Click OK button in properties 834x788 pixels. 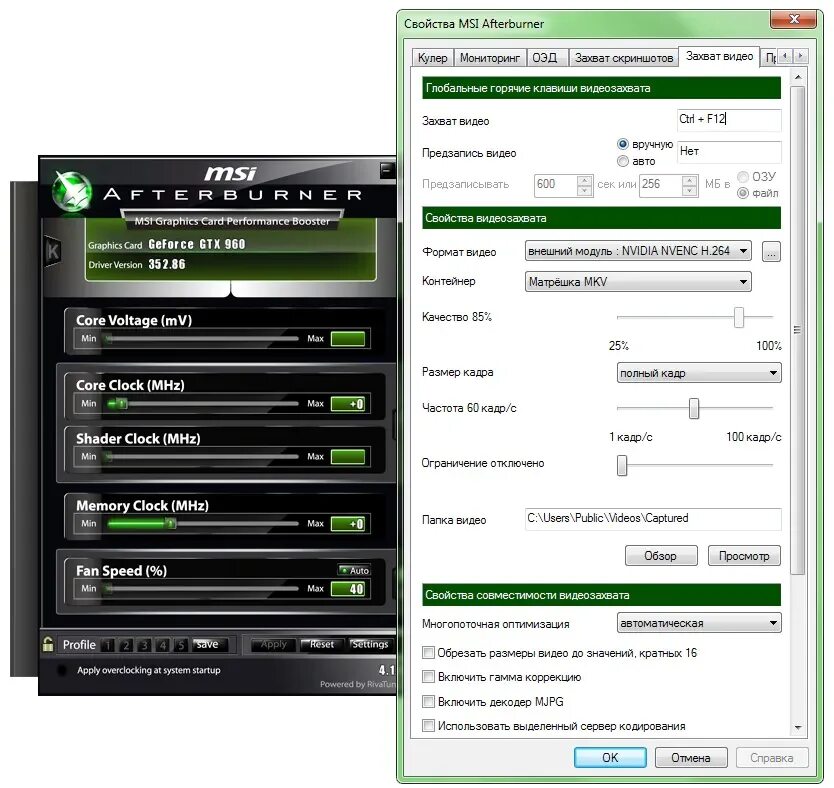click(610, 757)
